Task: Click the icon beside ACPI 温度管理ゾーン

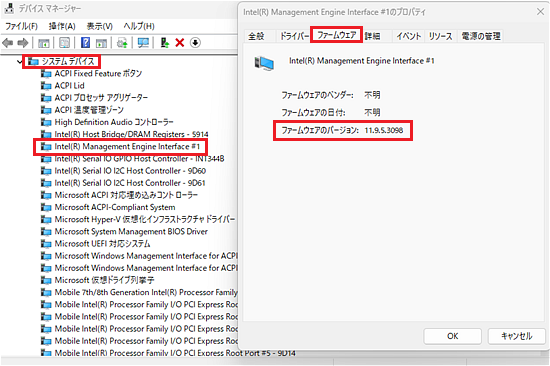Action: pyautogui.click(x=46, y=110)
